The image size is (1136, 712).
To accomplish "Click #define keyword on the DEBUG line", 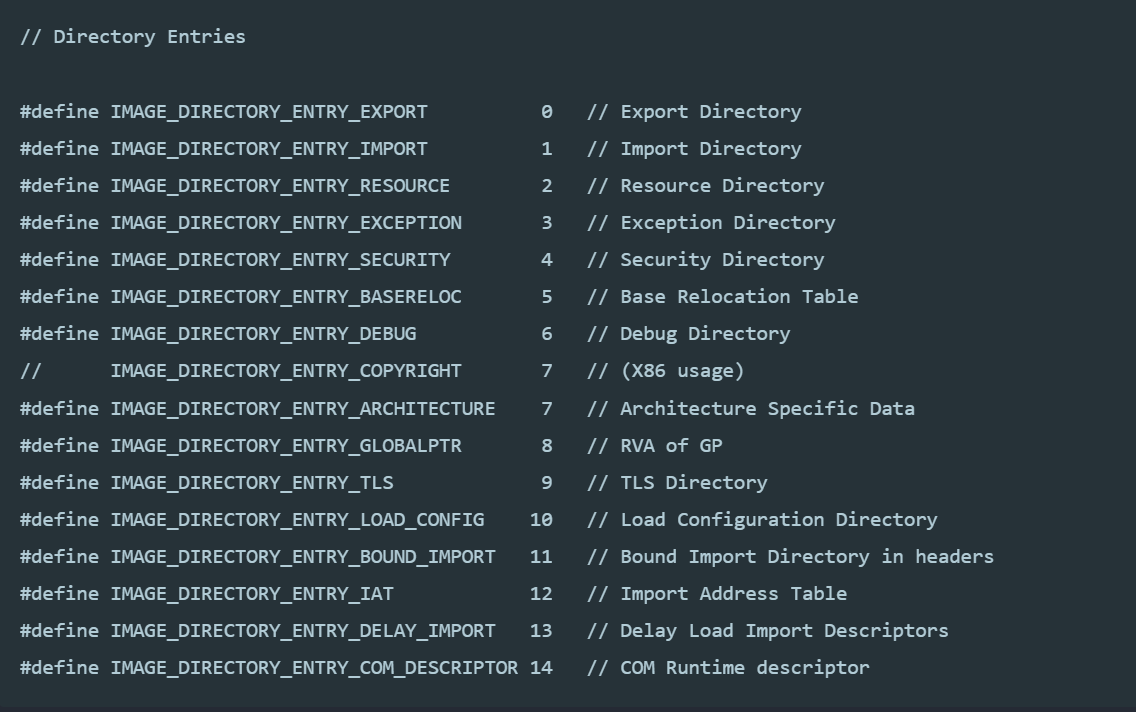I will click(x=59, y=334).
